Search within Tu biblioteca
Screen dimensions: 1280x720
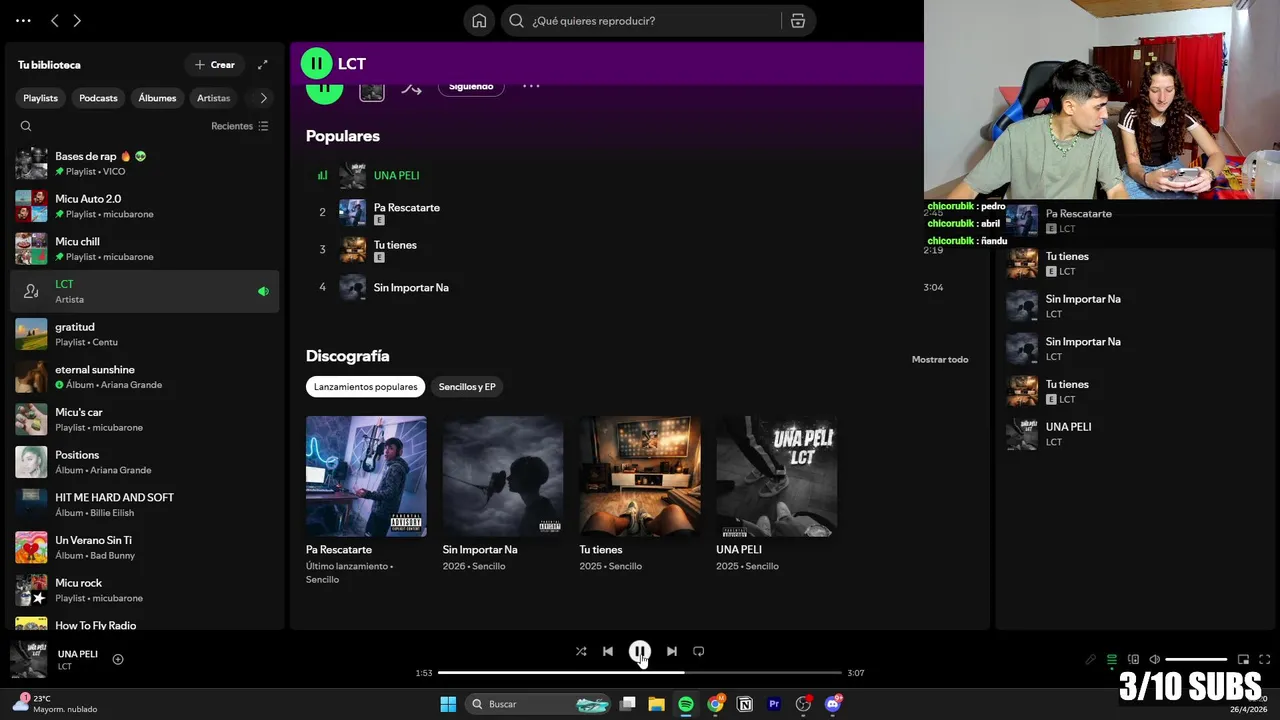tap(26, 126)
